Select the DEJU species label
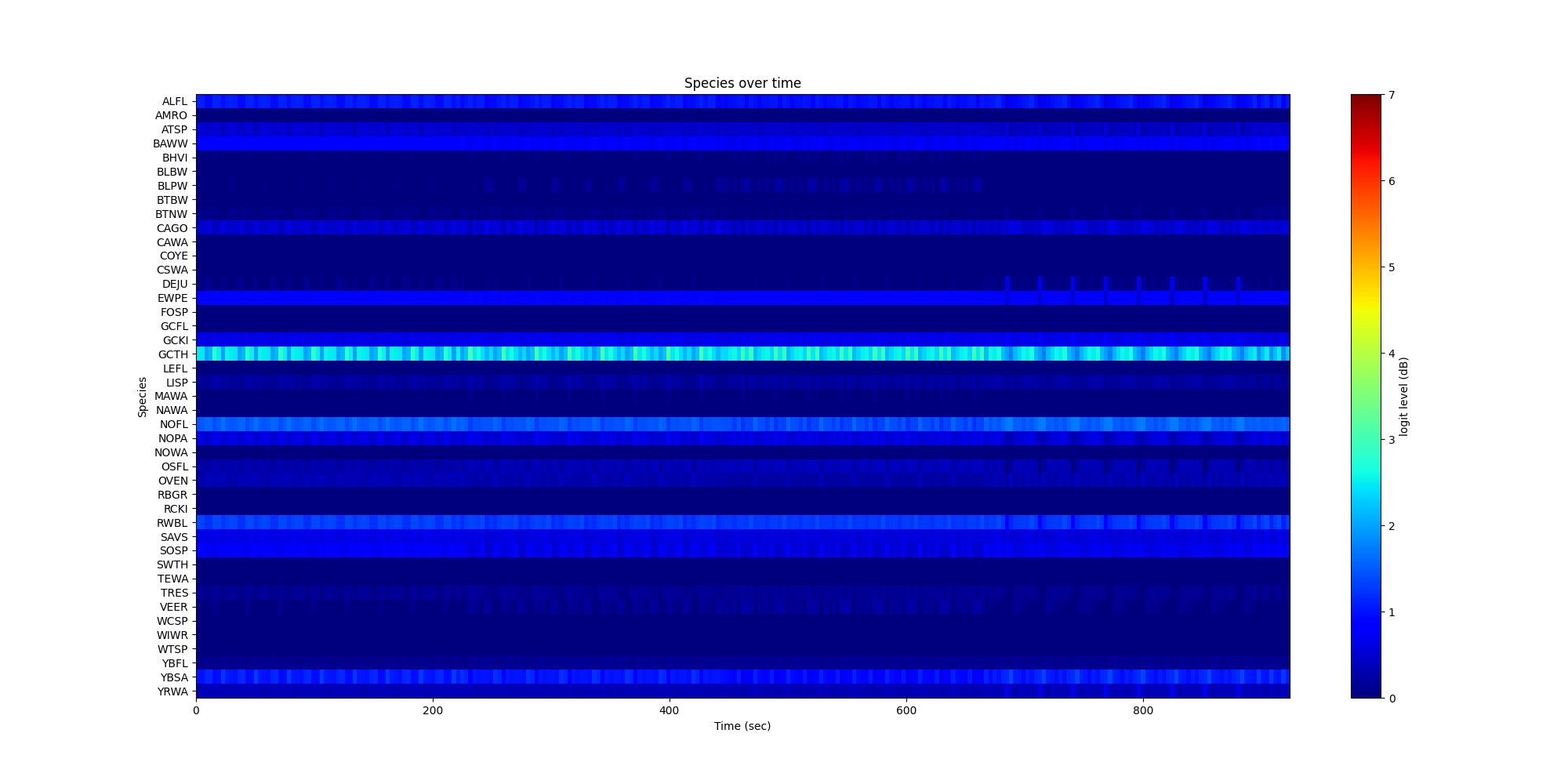 click(x=174, y=284)
